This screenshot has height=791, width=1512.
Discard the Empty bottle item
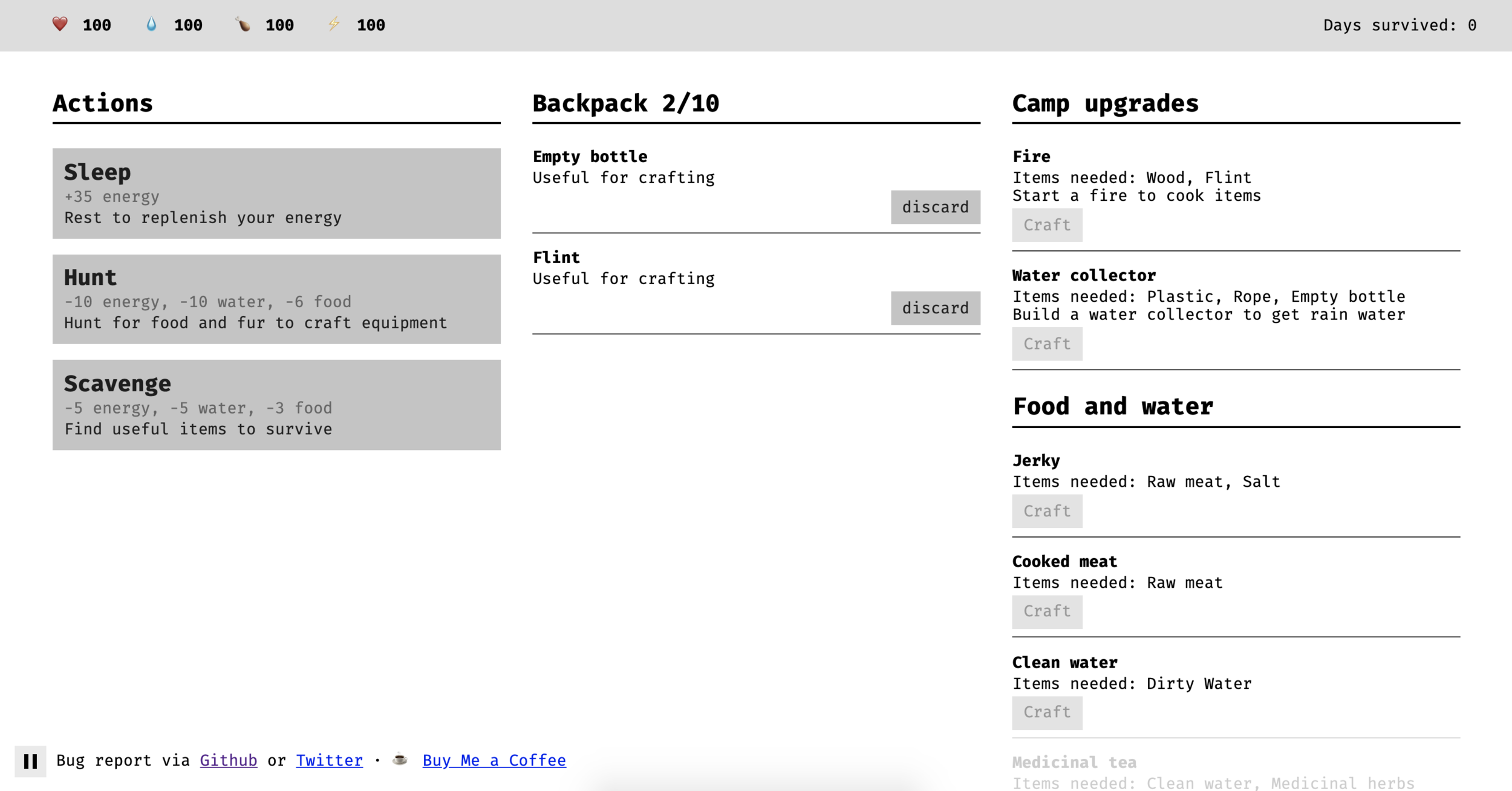[934, 207]
